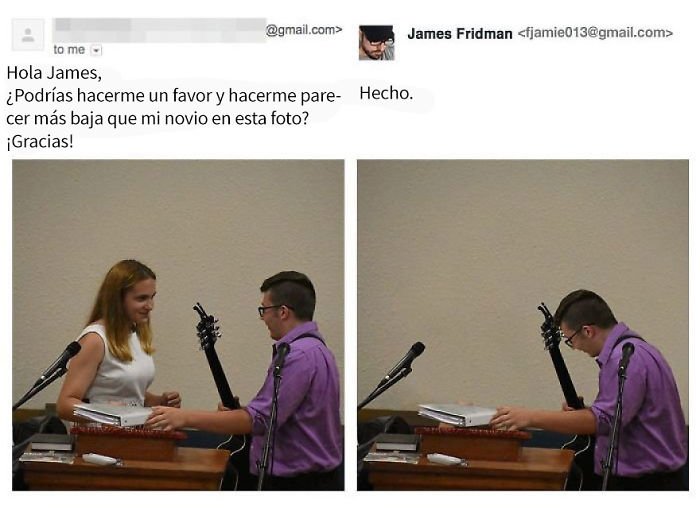Click the white sleeveless top in left photo

[x=118, y=370]
